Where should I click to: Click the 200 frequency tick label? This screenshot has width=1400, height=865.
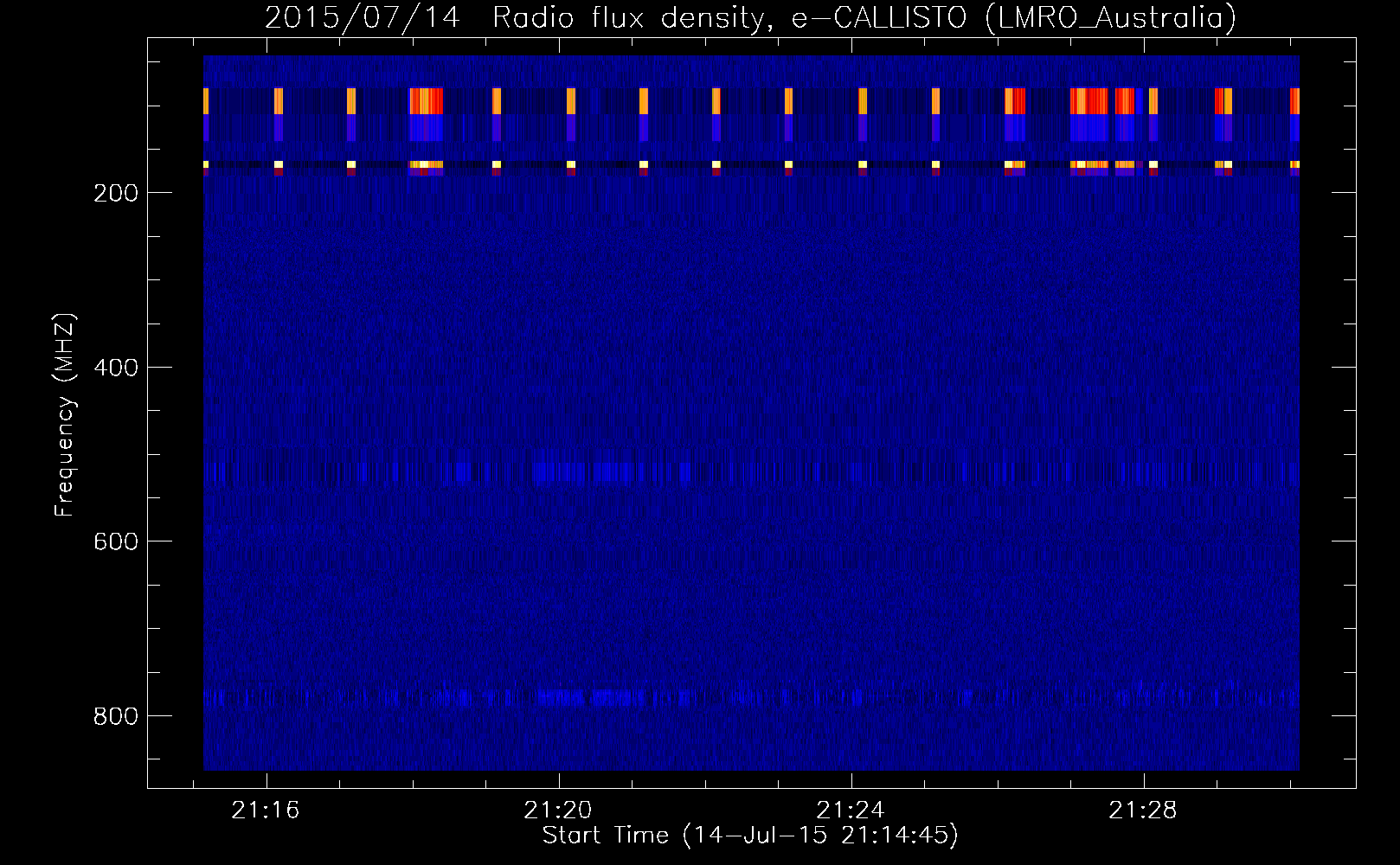pos(116,193)
